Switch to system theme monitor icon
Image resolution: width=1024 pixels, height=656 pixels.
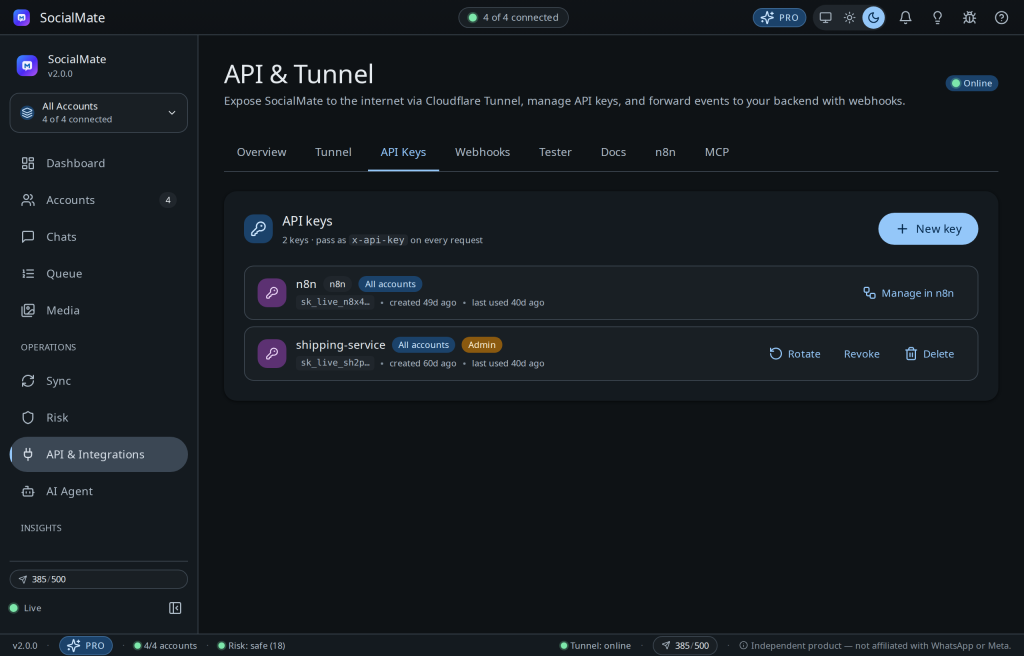(825, 18)
